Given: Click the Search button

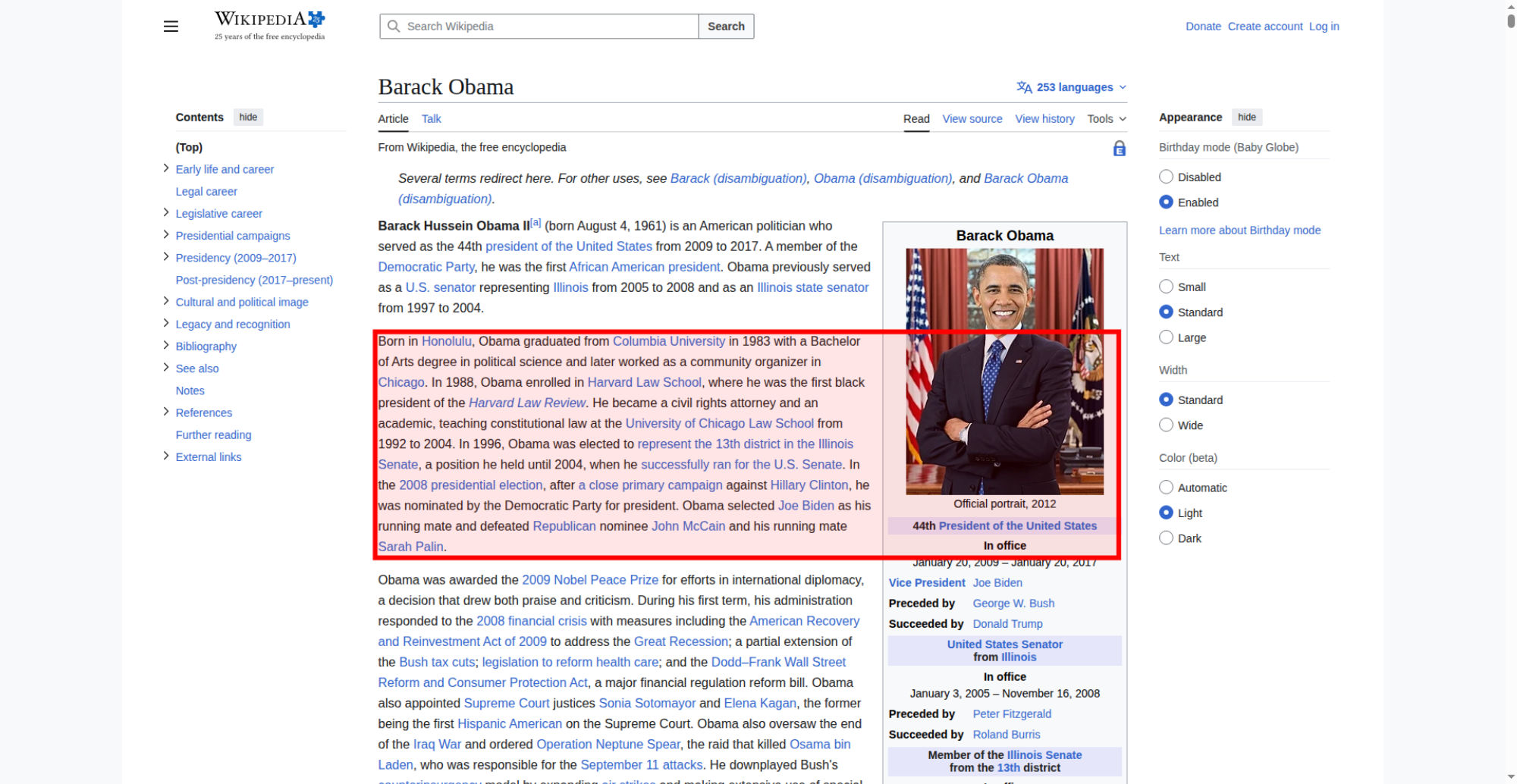Looking at the screenshot, I should (726, 27).
